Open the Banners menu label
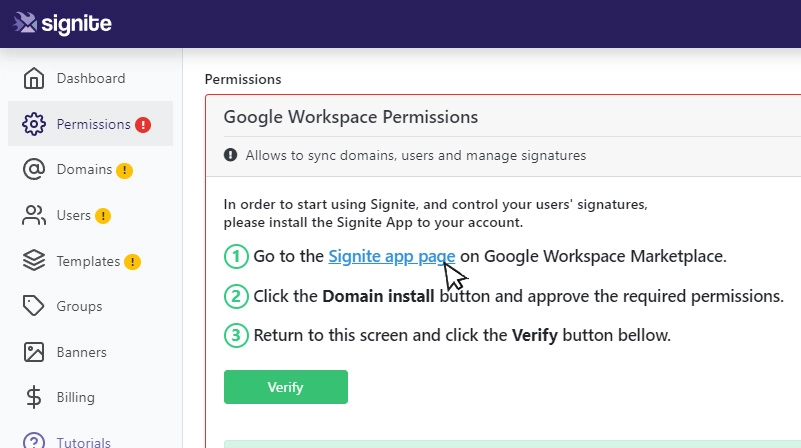Screen dimensions: 801x448 (82, 352)
